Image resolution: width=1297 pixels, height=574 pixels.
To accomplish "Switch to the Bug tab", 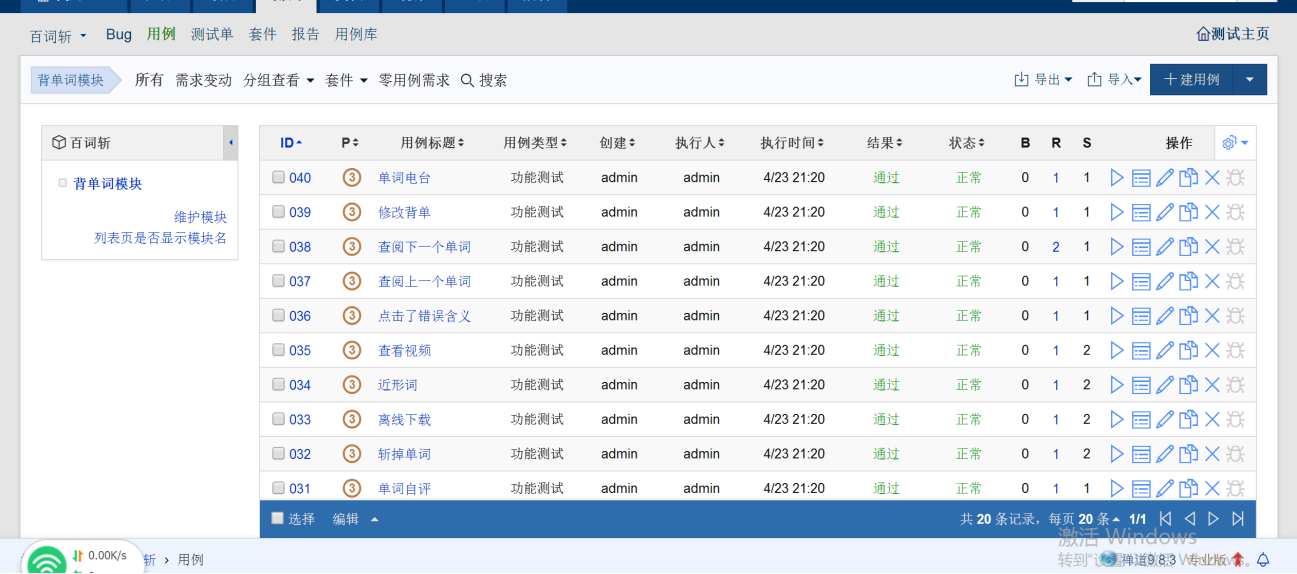I will point(119,34).
